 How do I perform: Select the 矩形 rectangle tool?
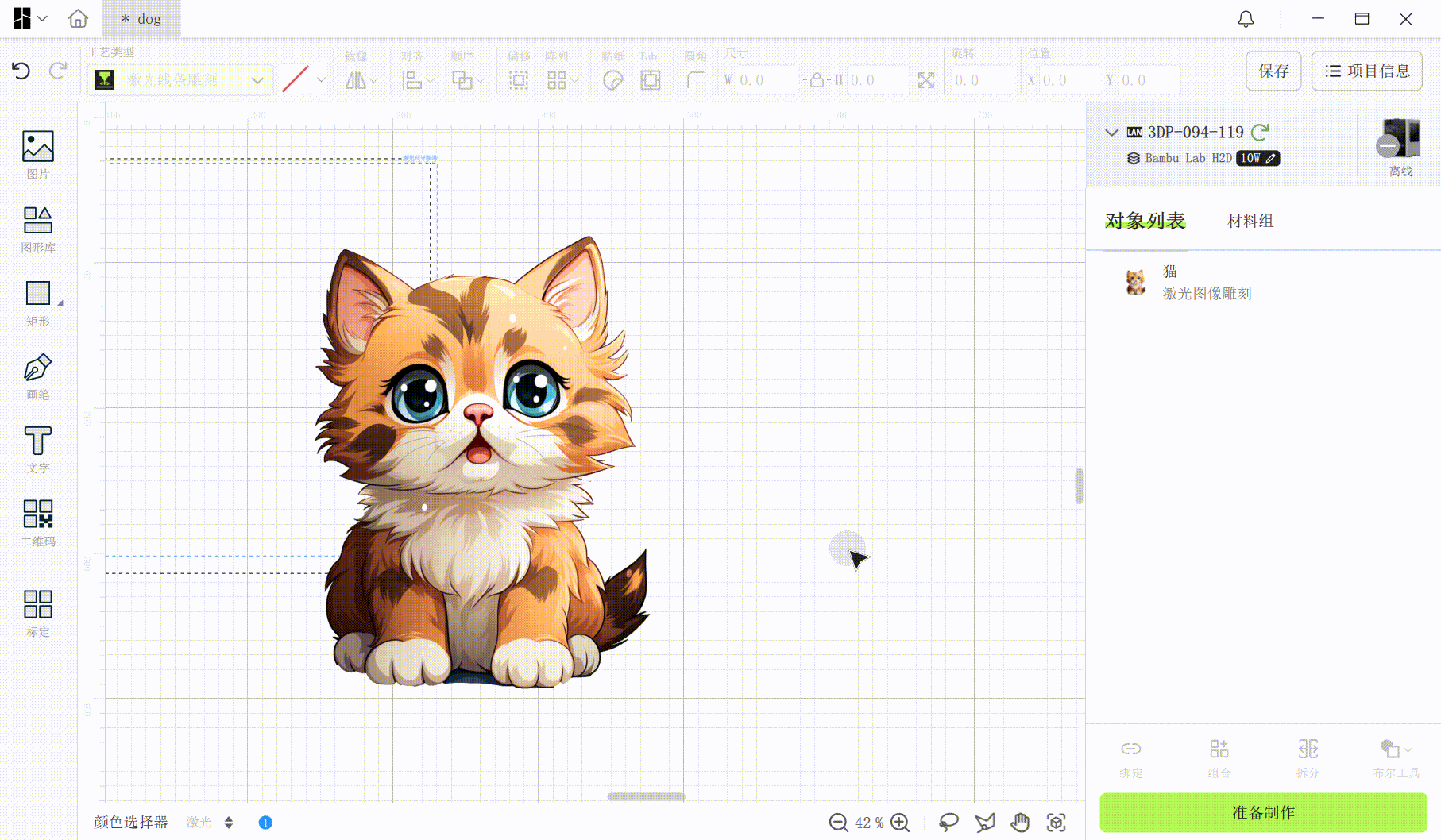coord(38,303)
